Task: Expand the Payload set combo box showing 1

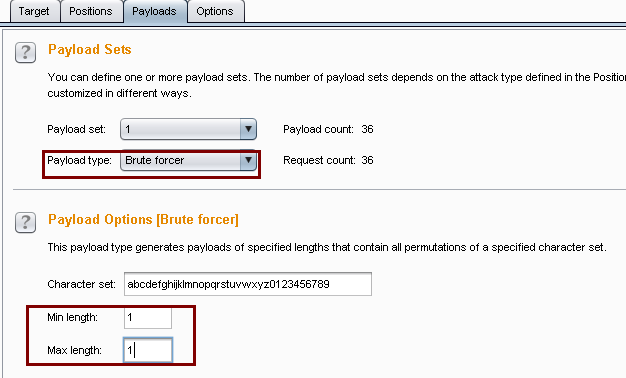Action: [188, 129]
